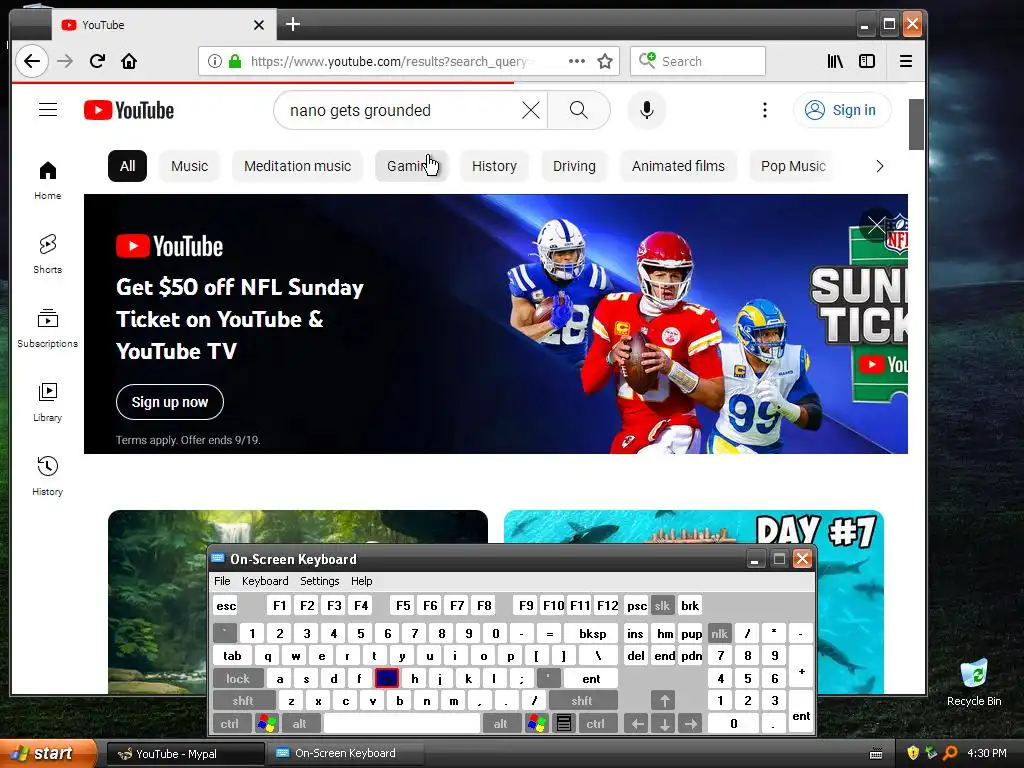This screenshot has height=768, width=1024.
Task: Toggle the right shft key
Action: point(583,701)
